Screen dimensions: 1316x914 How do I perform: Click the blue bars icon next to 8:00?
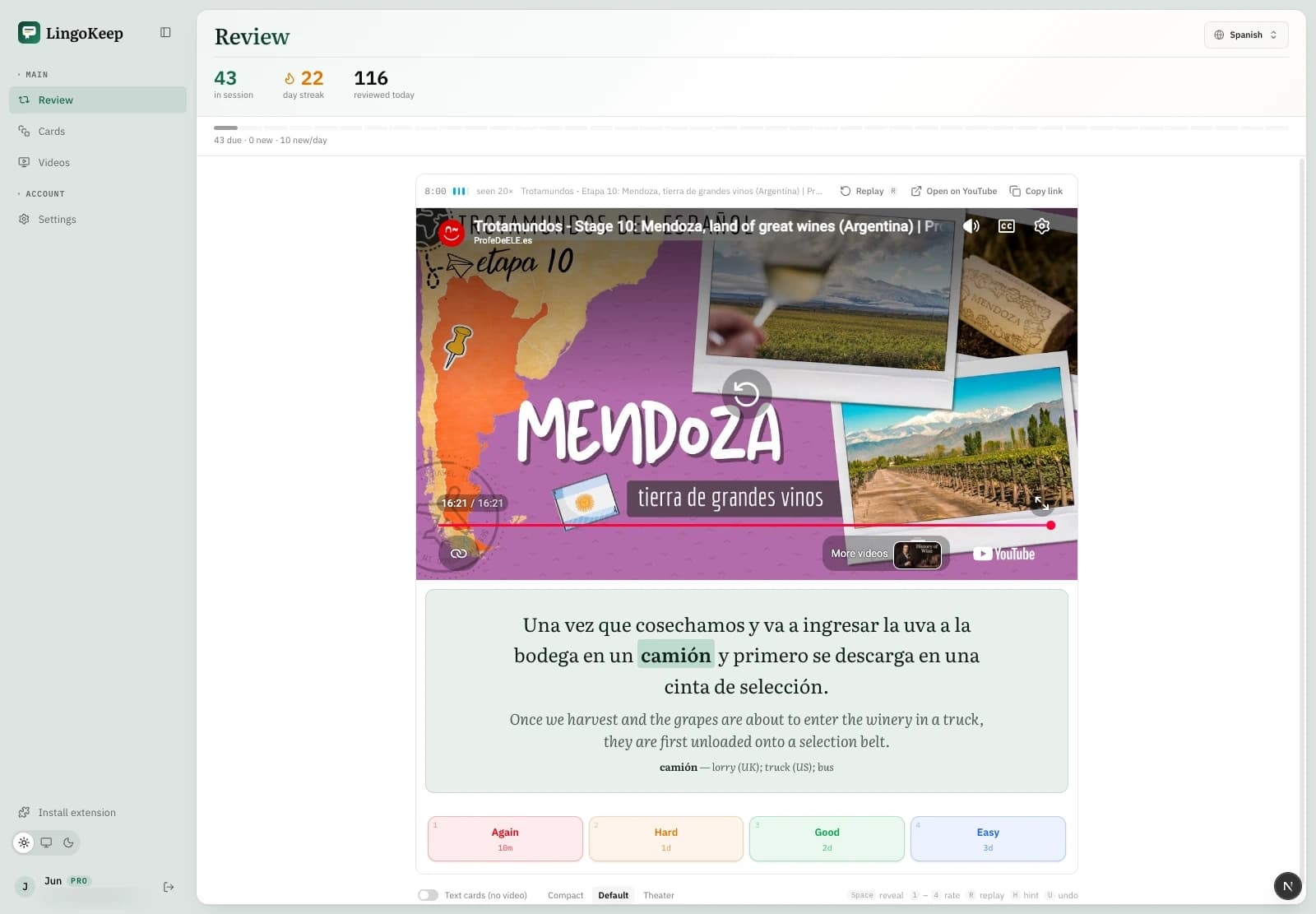(x=460, y=191)
